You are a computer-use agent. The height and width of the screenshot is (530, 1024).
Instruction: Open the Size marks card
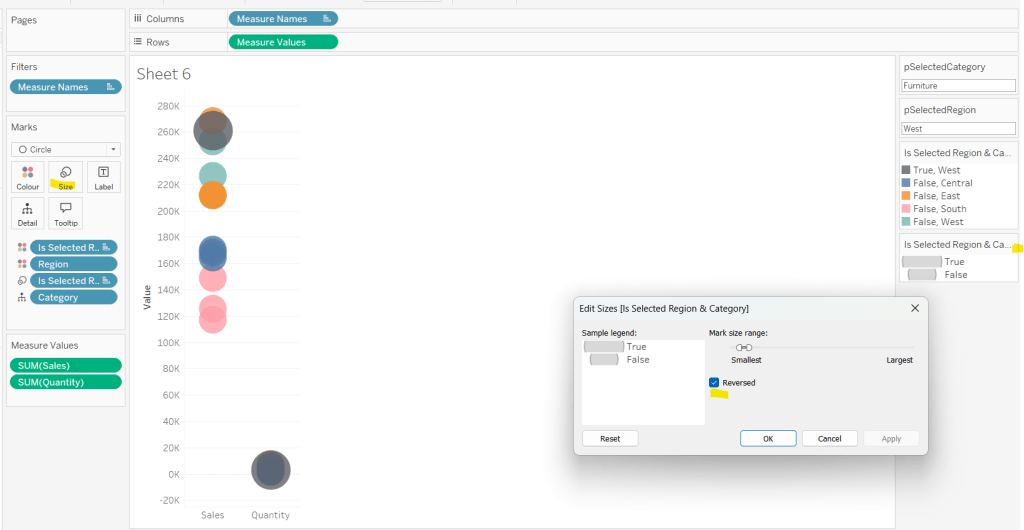66,177
